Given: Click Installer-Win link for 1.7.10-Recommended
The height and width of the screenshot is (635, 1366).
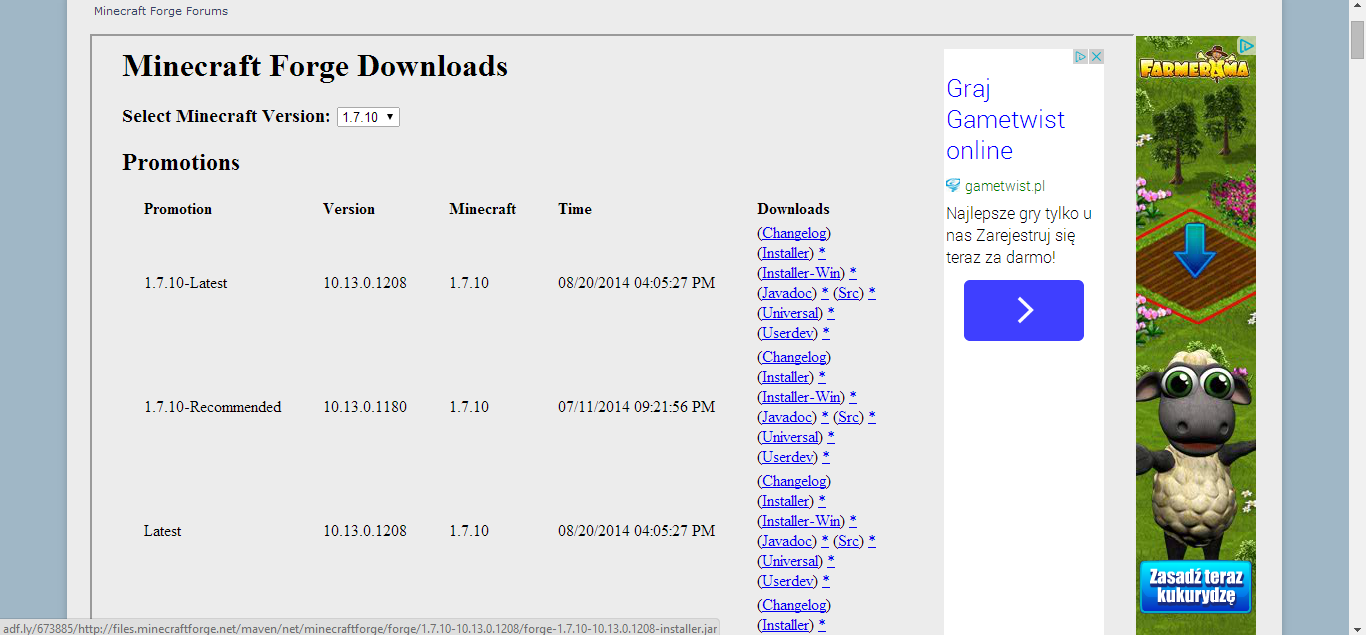Looking at the screenshot, I should (x=801, y=397).
